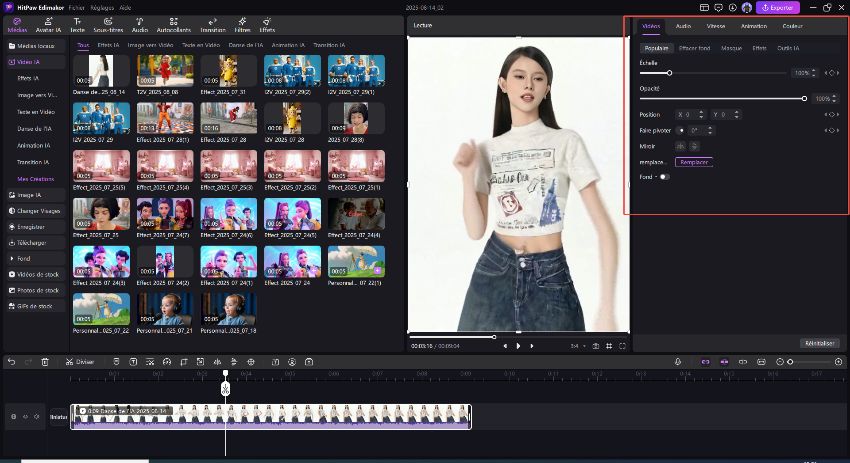The height and width of the screenshot is (463, 850).
Task: Toggle the Position keyframe diamond
Action: pyautogui.click(x=832, y=114)
